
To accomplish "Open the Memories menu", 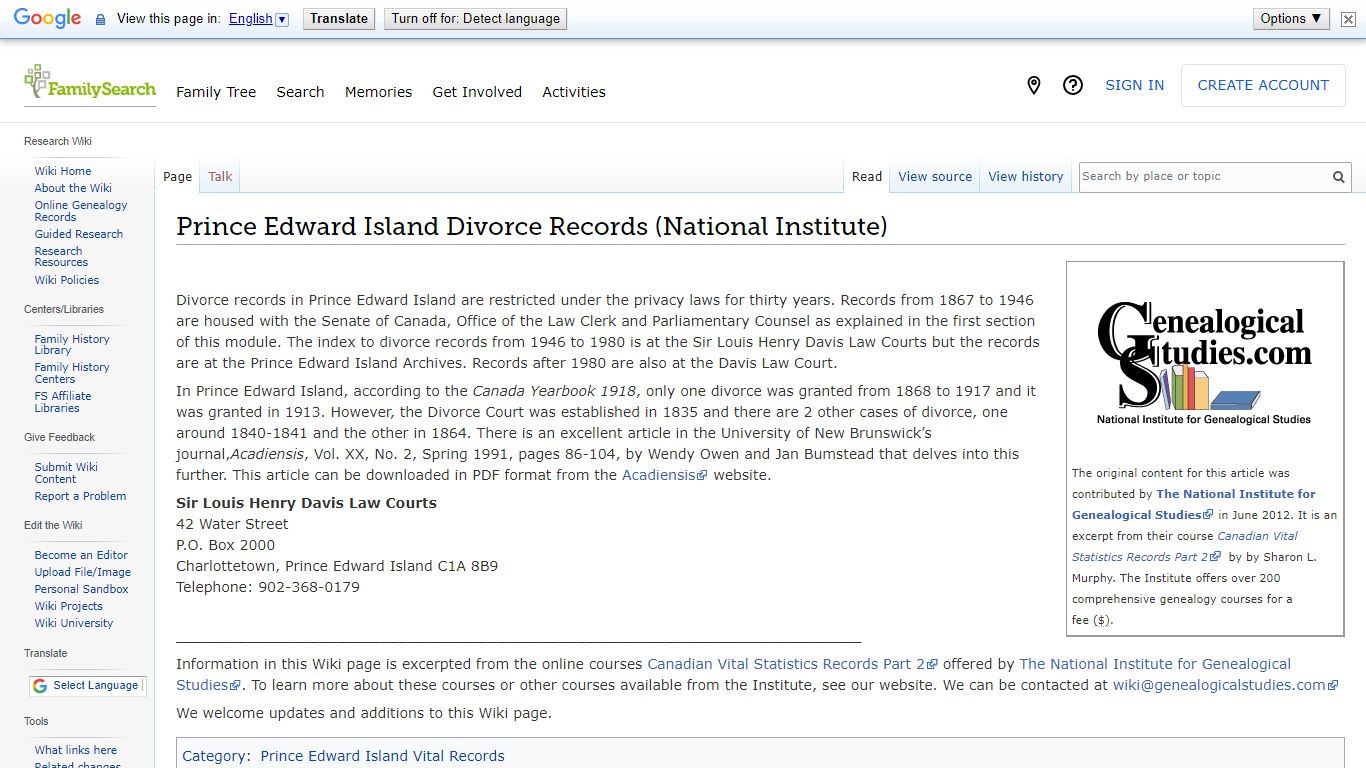I will tap(378, 92).
